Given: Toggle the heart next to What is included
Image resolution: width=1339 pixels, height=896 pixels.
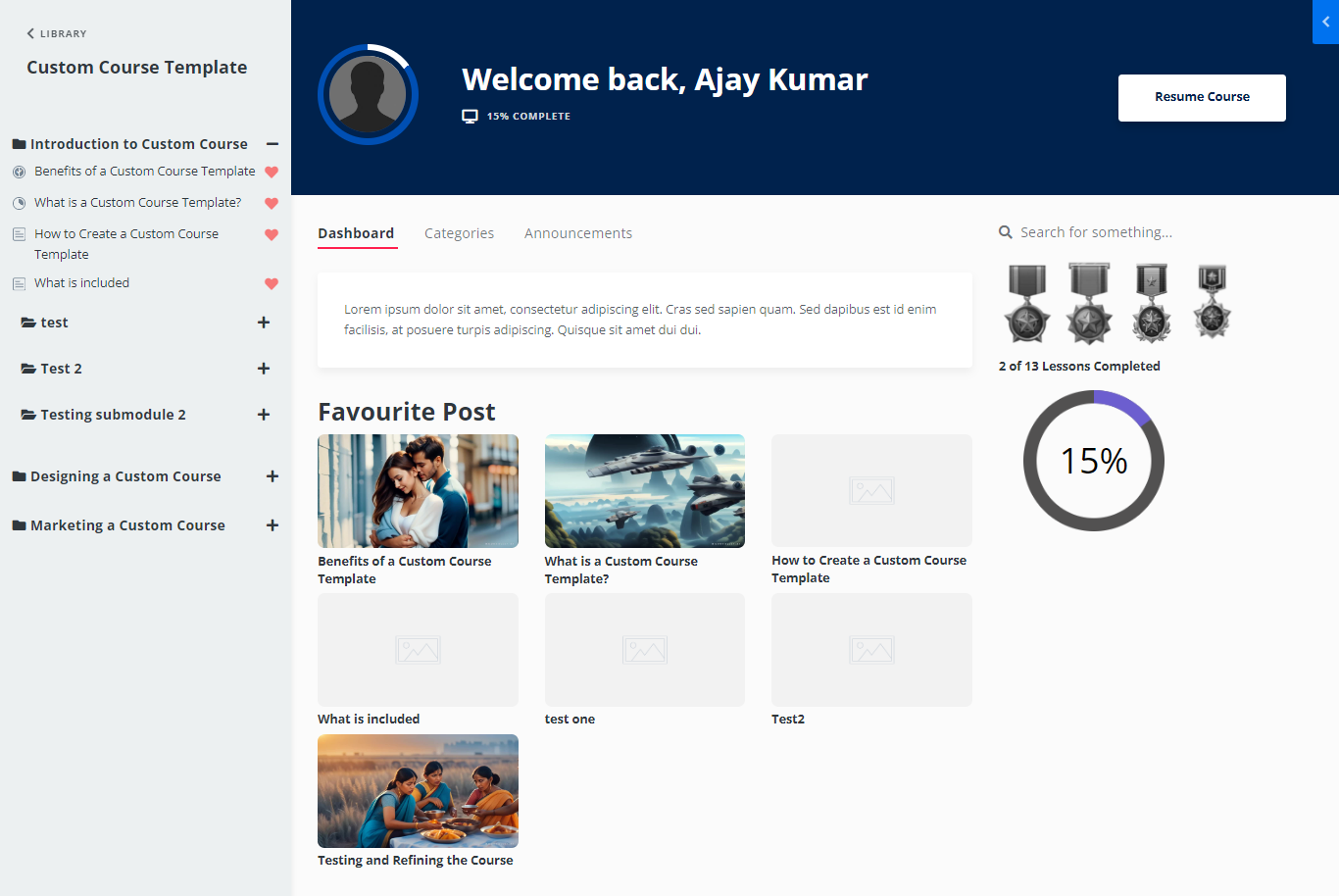Looking at the screenshot, I should (272, 282).
